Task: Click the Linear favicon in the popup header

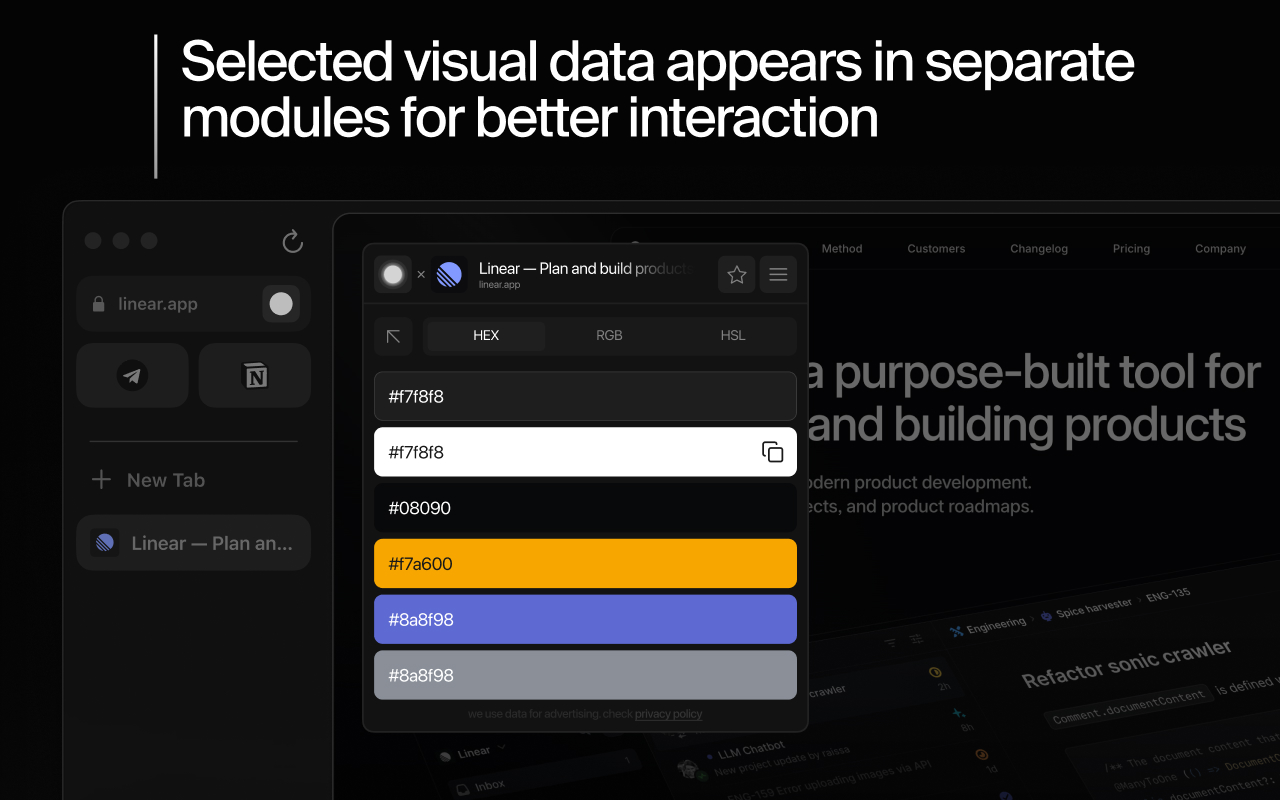Action: (448, 274)
